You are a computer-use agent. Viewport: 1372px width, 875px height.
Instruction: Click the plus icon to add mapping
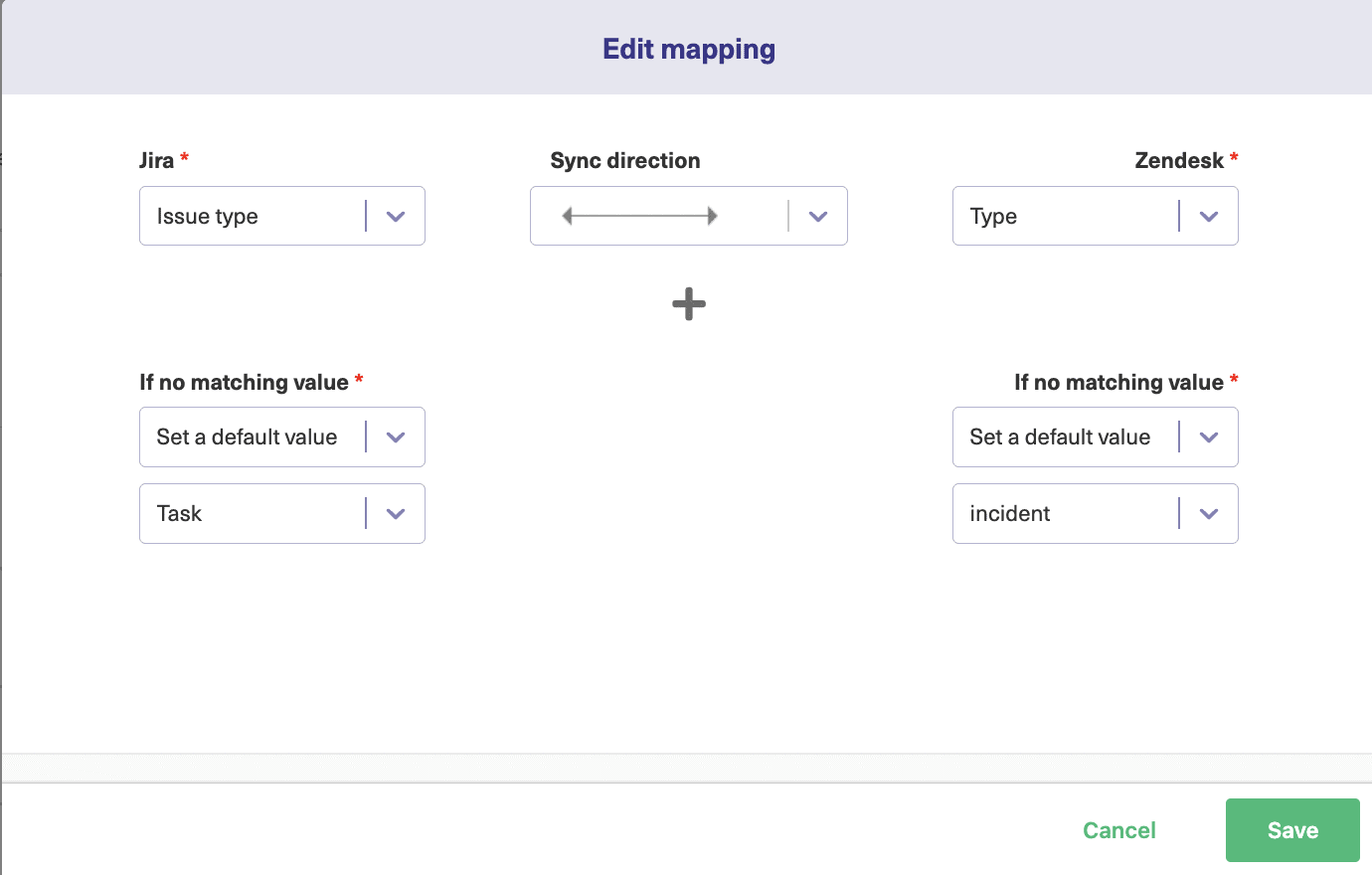tap(688, 304)
